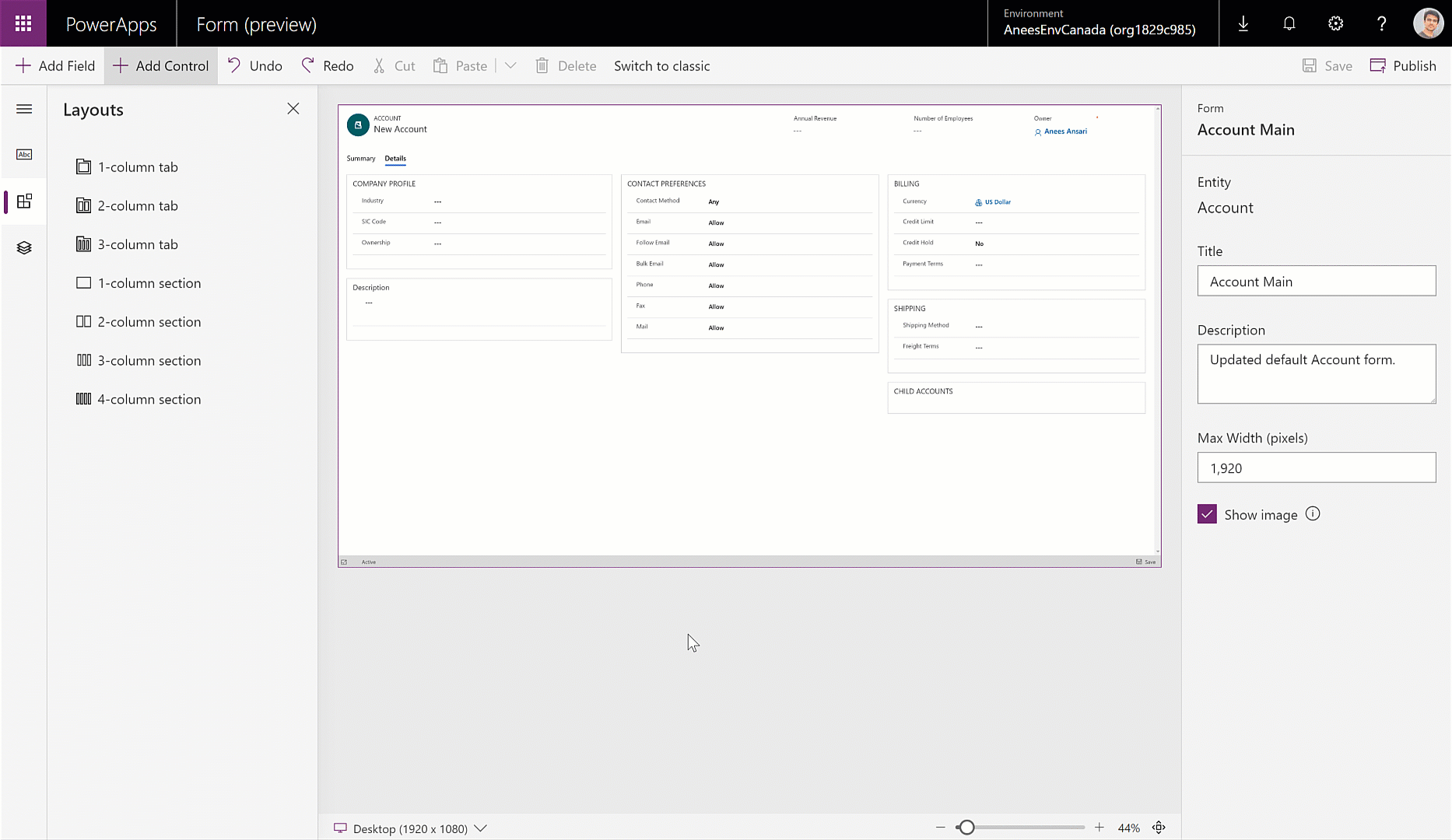Screen dimensions: 1452x840
Task: Toggle the hamburger navigation menu
Action: (x=24, y=109)
